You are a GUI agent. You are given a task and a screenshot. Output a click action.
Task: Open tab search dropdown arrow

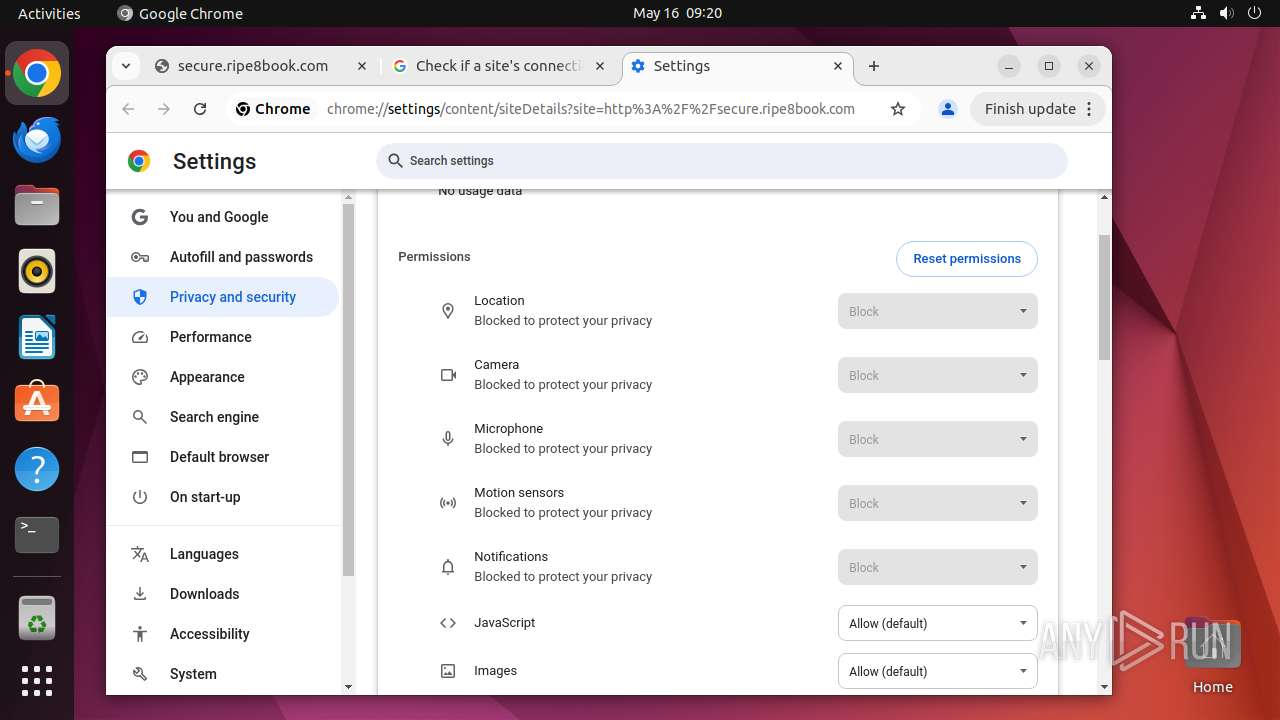[126, 66]
